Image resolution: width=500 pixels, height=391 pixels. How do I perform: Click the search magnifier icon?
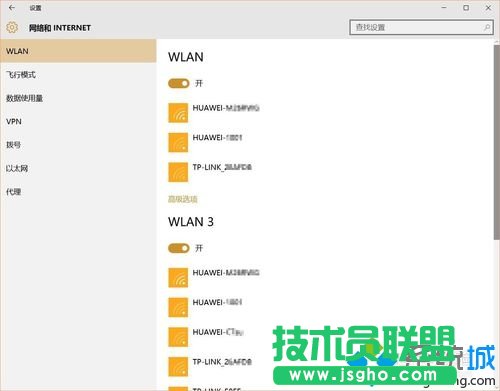[487, 27]
